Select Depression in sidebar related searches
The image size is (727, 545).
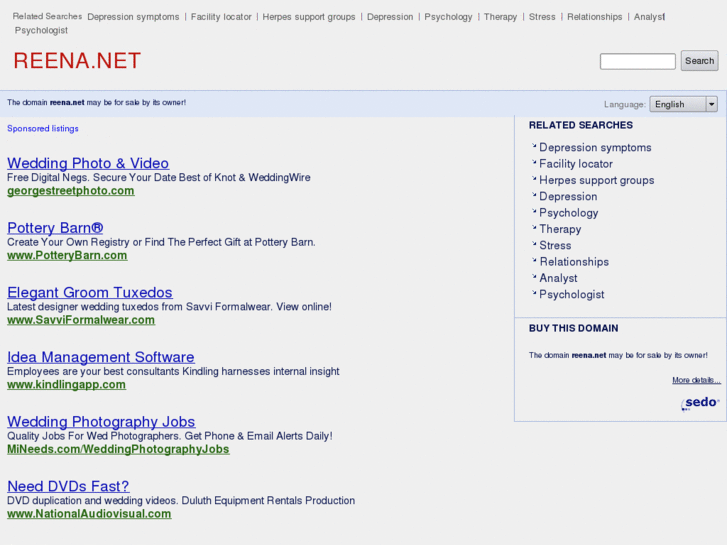568,196
